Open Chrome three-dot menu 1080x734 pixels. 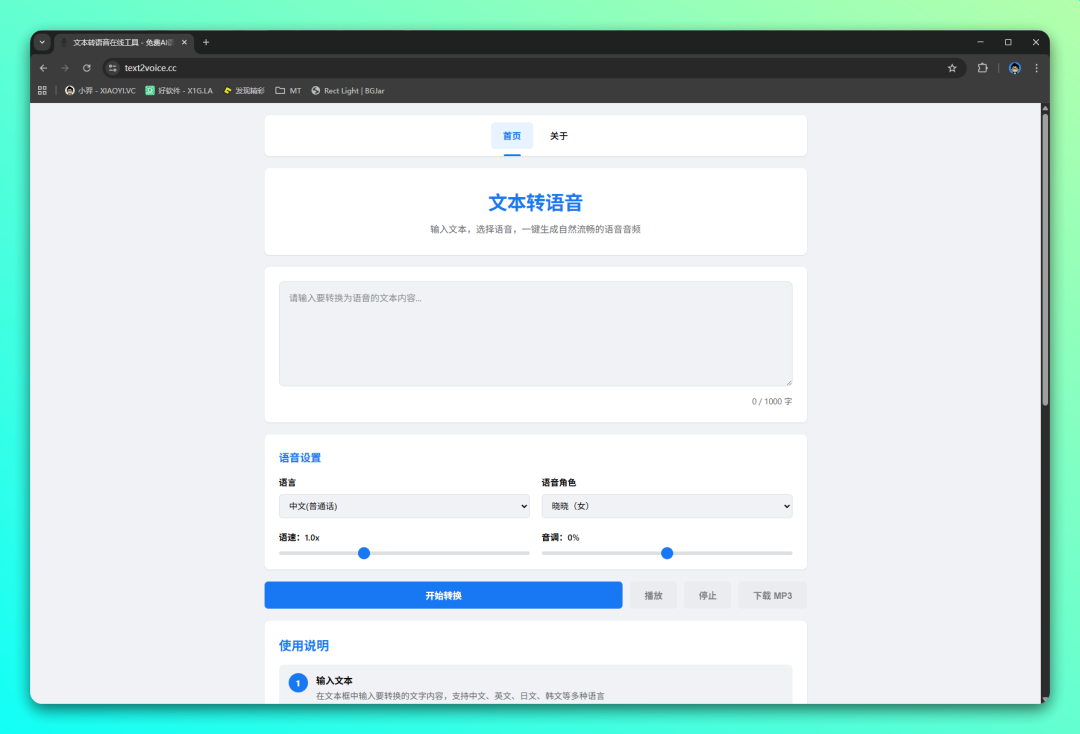tap(1037, 68)
